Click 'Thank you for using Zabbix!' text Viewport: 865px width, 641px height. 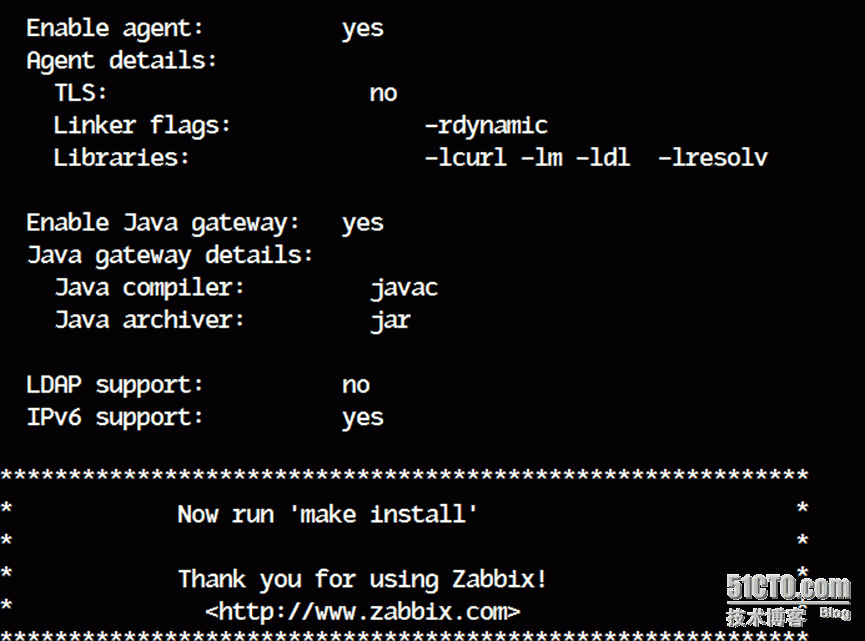tap(362, 579)
